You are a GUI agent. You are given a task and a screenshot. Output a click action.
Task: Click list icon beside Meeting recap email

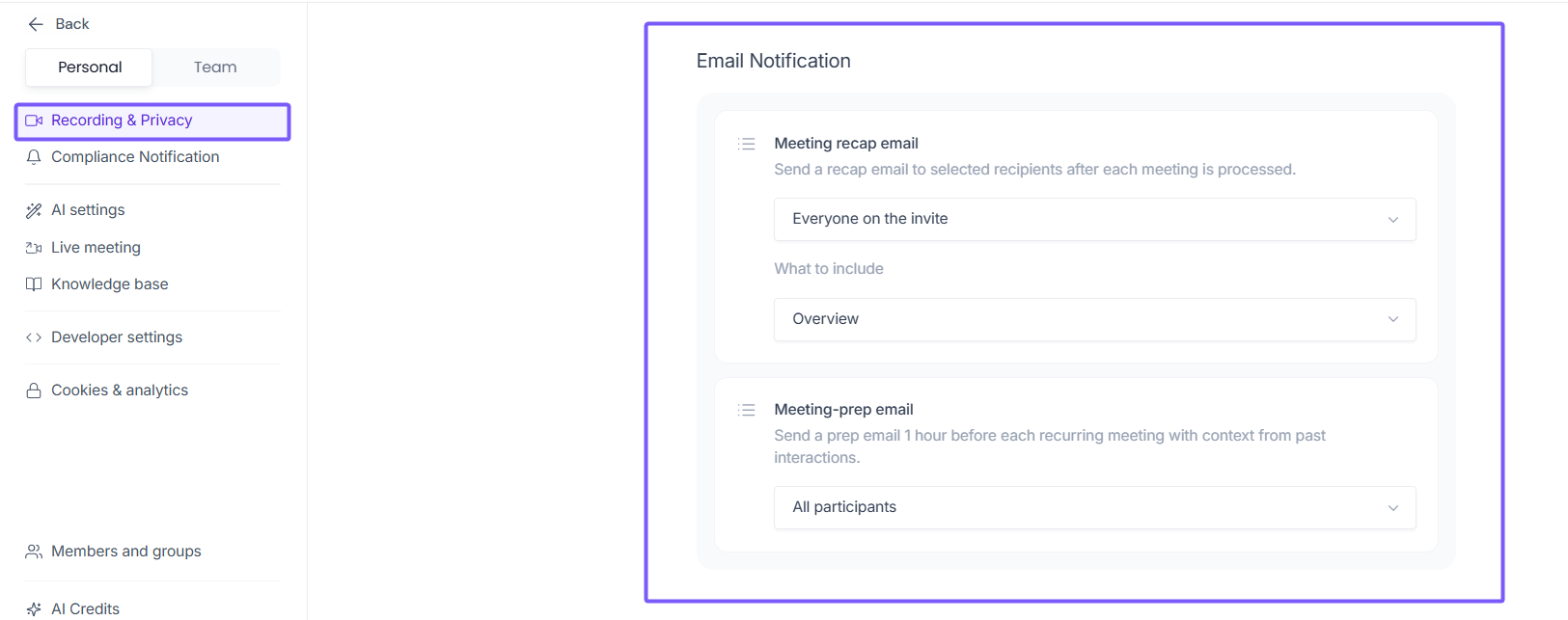(x=746, y=144)
